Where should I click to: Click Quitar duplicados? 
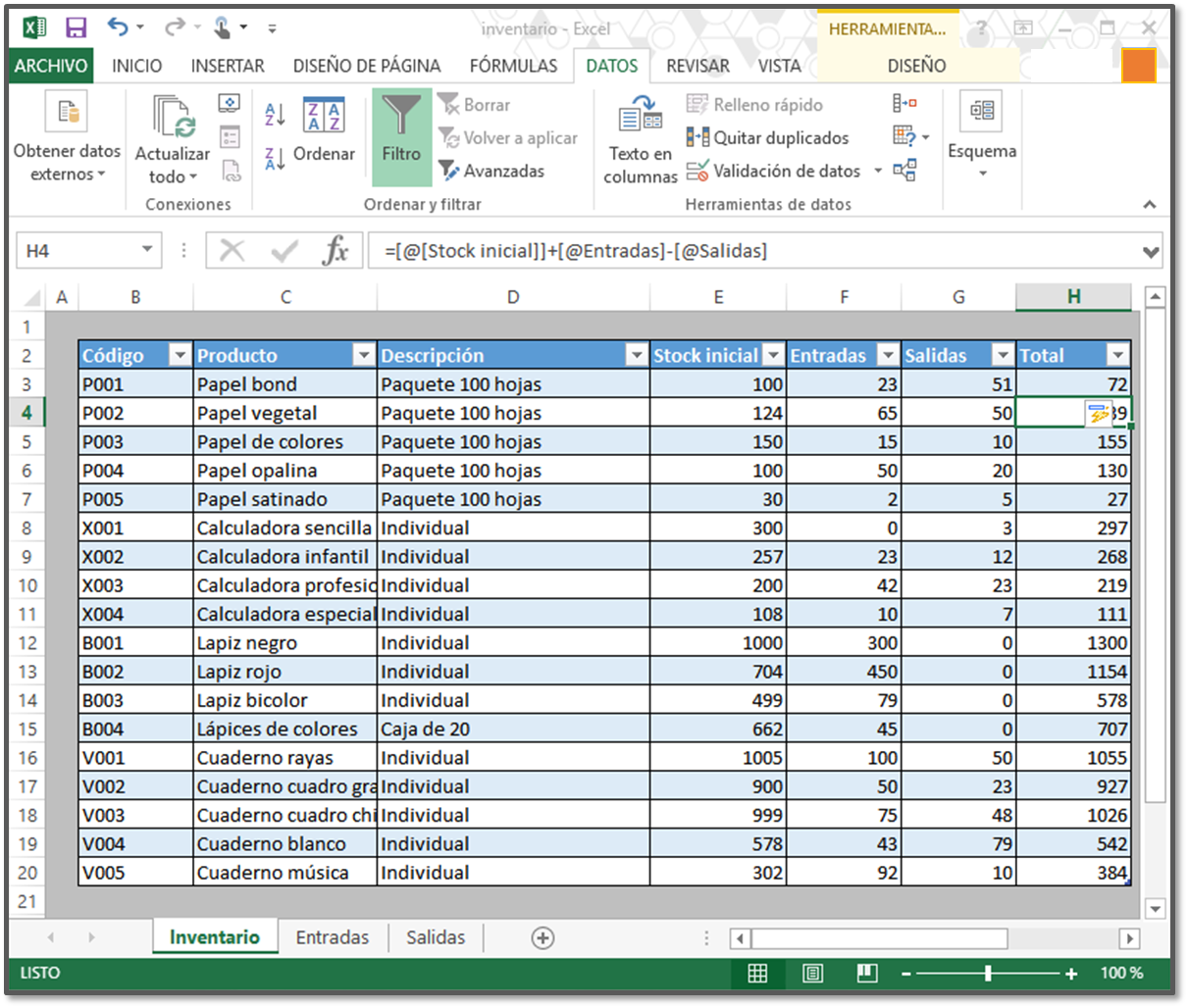point(767,138)
